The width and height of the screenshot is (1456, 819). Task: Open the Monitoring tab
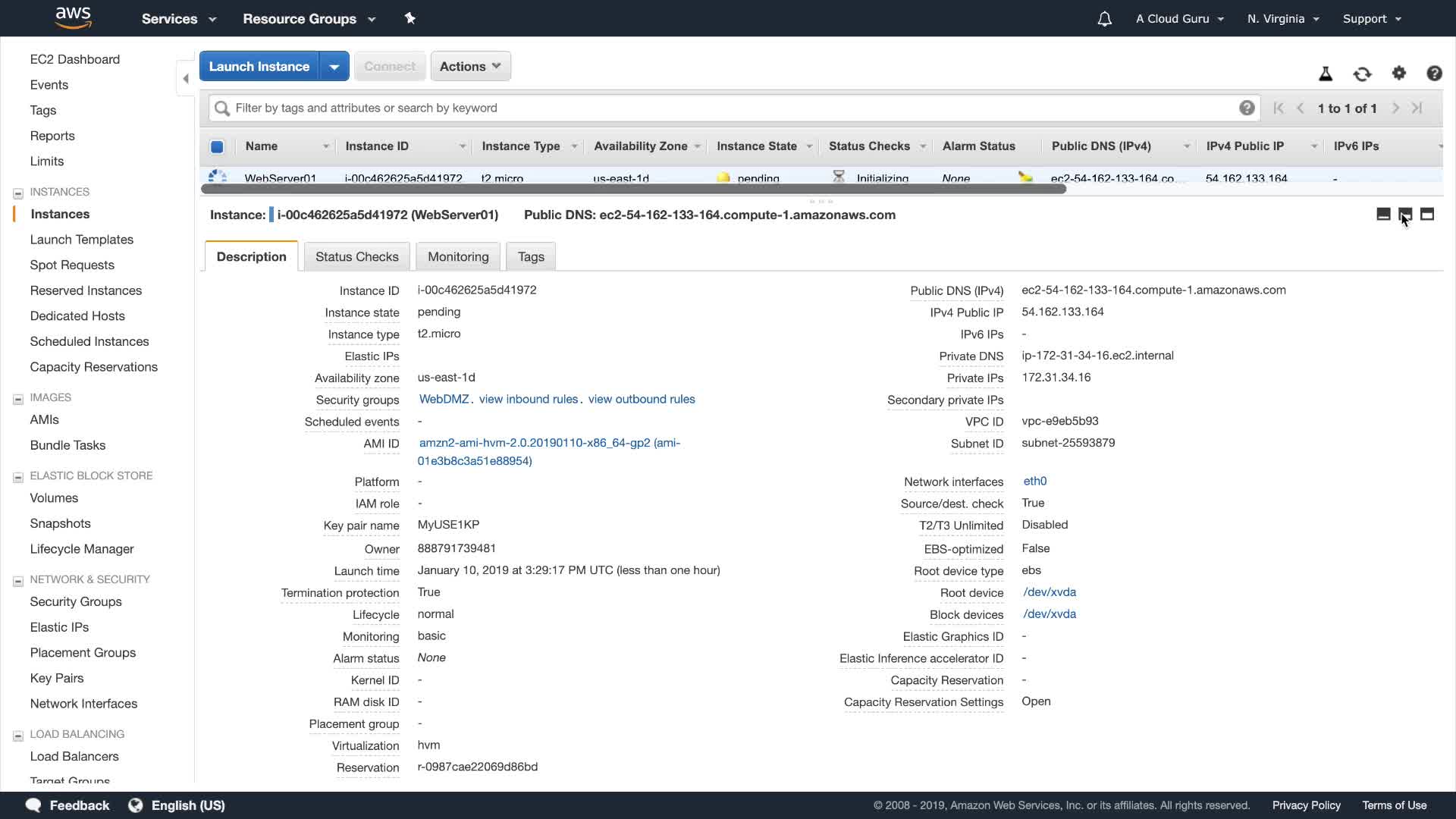[458, 256]
